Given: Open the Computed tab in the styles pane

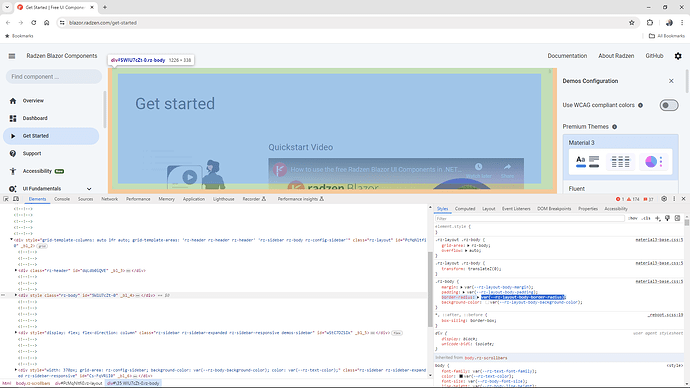Looking at the screenshot, I should click(465, 209).
